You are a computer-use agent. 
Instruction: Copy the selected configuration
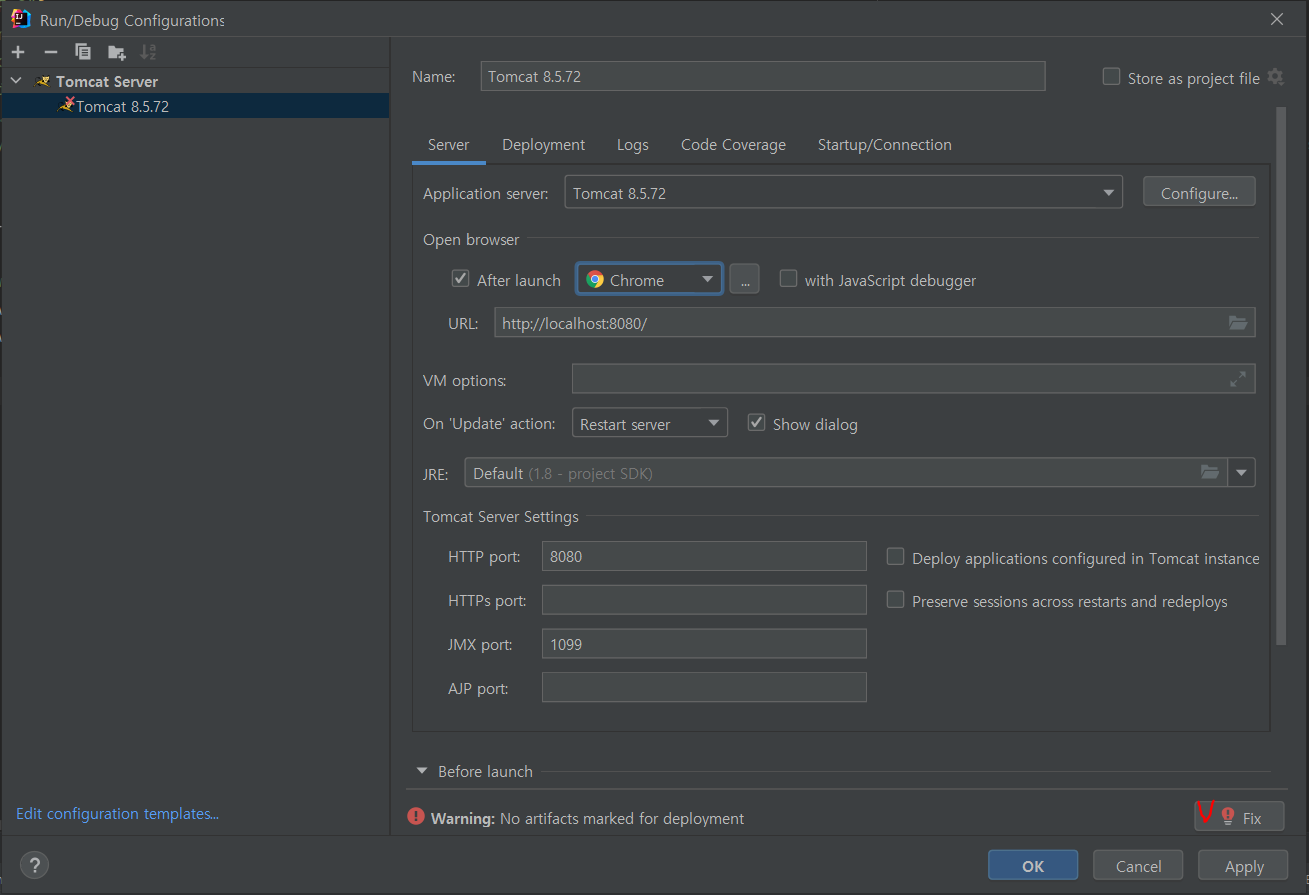pos(83,52)
